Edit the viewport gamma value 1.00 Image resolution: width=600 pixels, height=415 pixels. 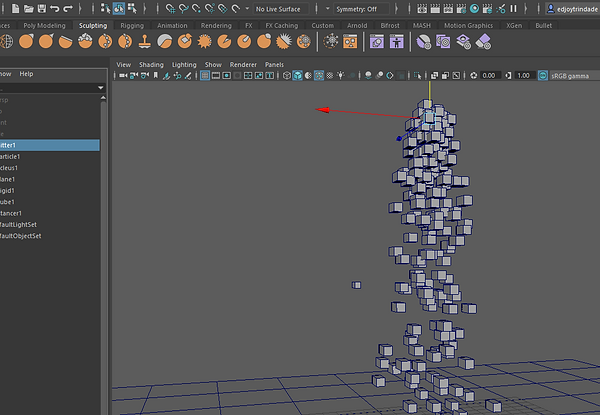523,76
